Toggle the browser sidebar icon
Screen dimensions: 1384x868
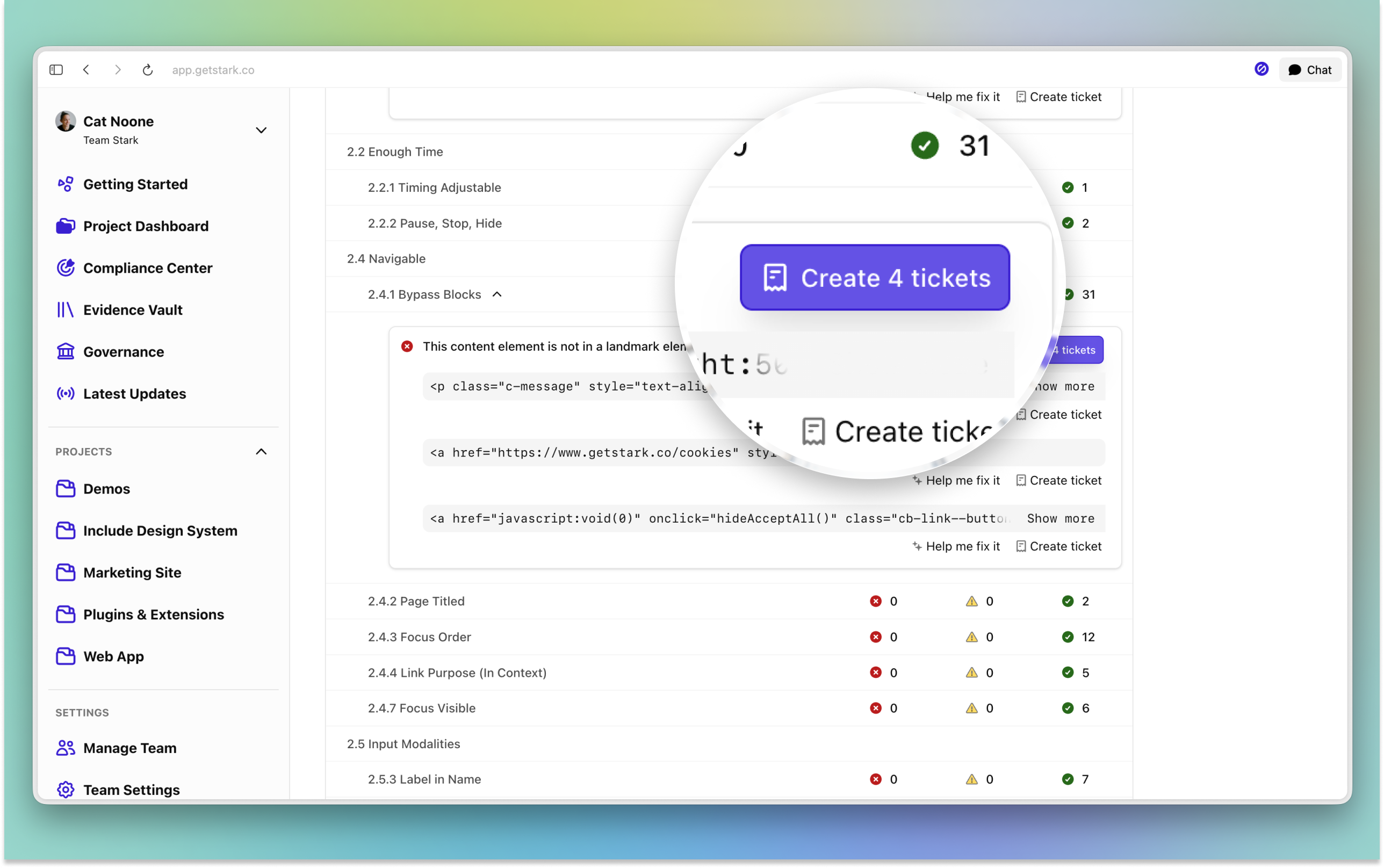click(x=56, y=69)
